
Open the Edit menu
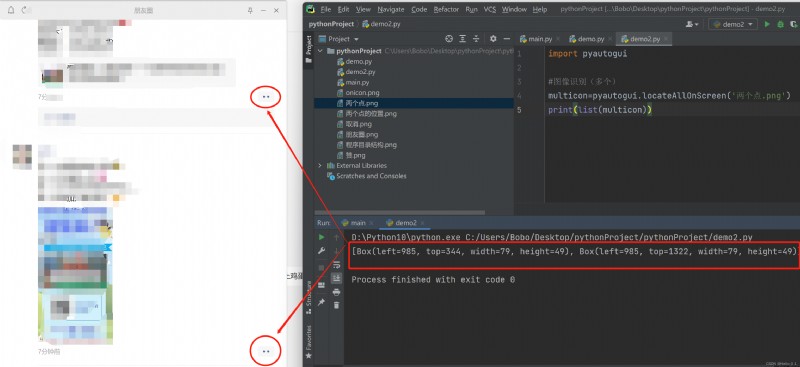click(x=343, y=9)
